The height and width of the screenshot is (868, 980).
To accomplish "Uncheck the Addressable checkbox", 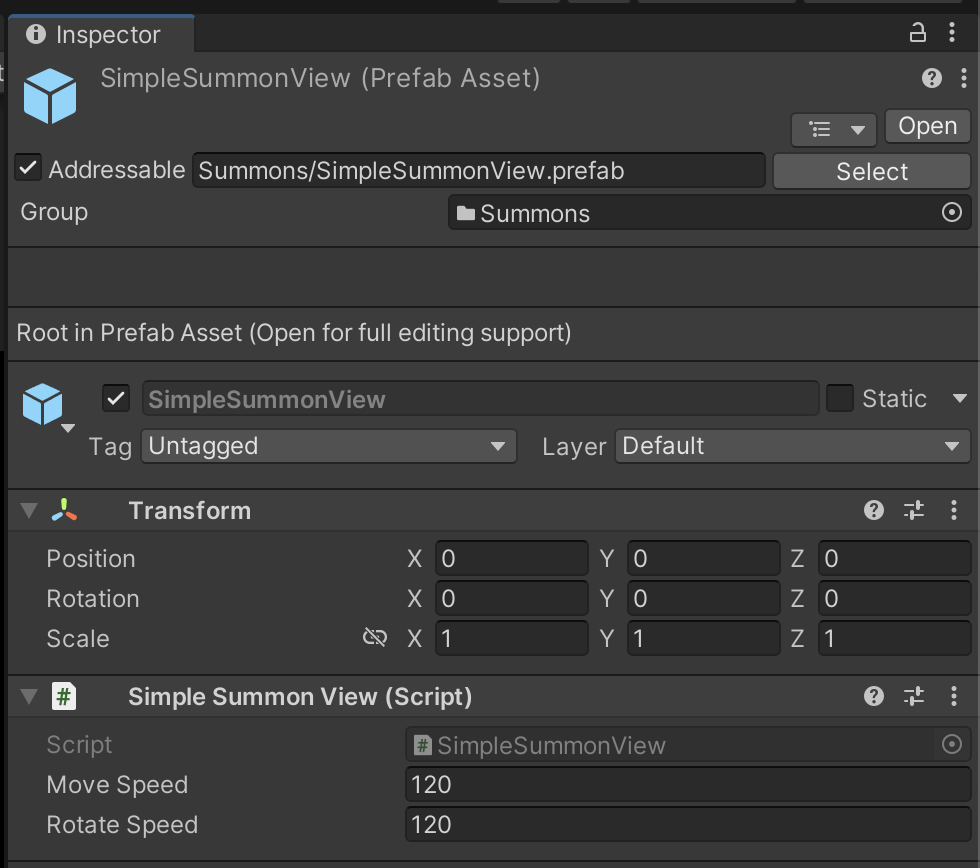I will coord(28,169).
